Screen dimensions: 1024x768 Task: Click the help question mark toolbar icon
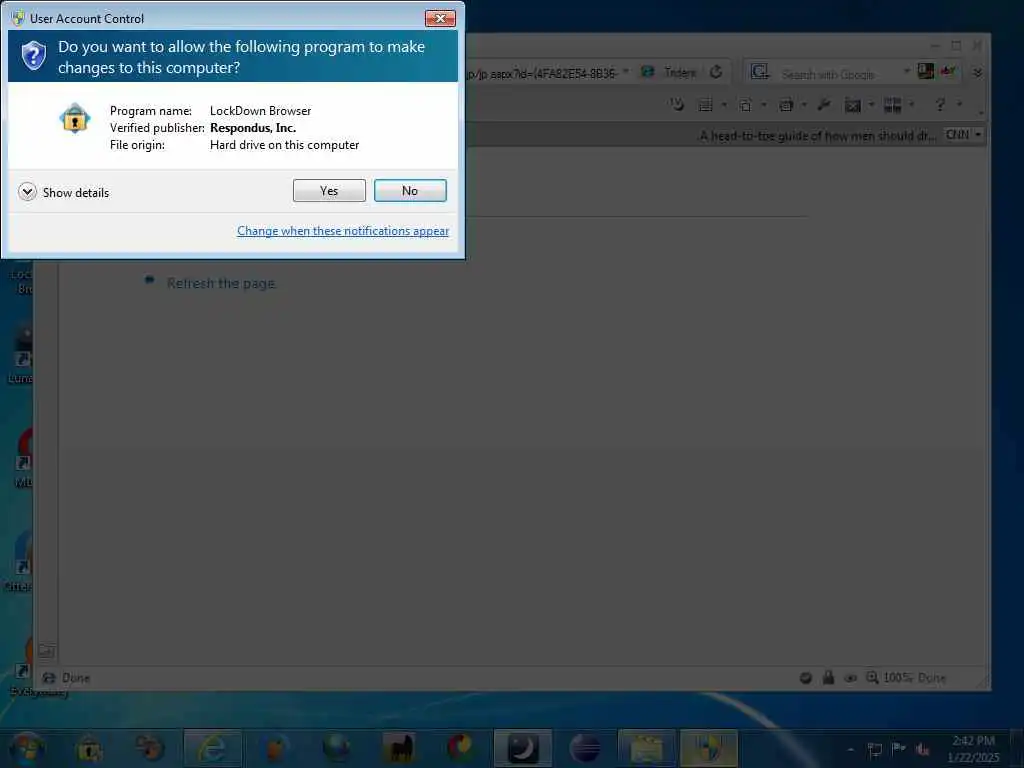pos(940,104)
